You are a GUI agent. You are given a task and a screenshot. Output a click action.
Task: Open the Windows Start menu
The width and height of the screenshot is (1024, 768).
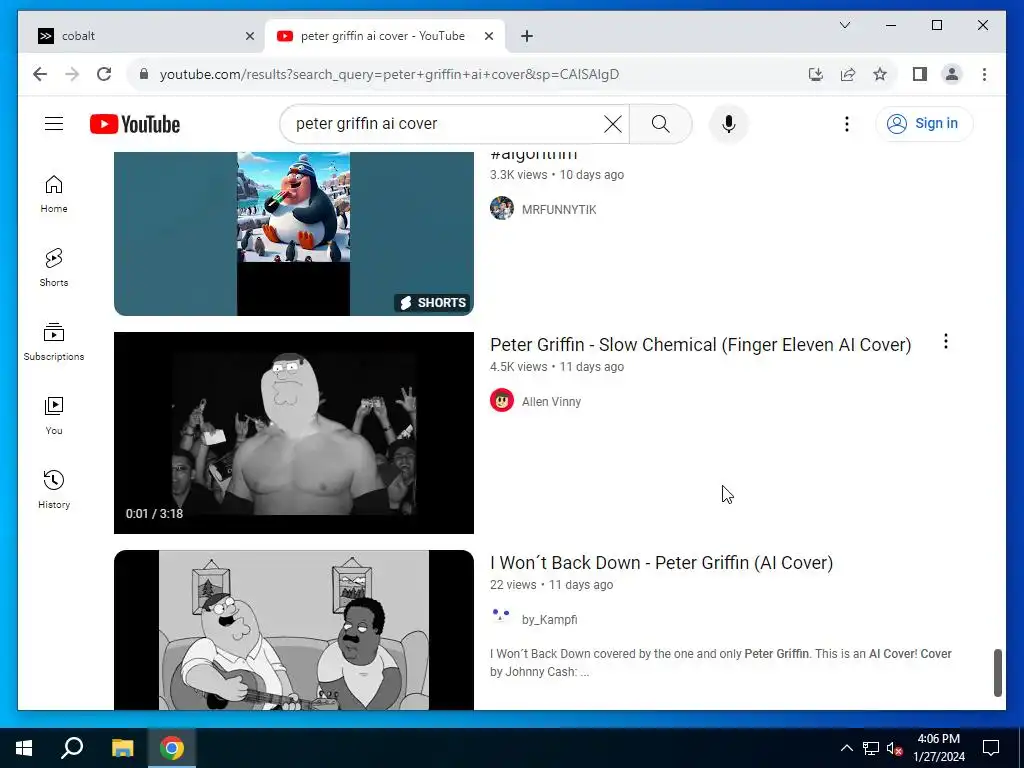[24, 748]
